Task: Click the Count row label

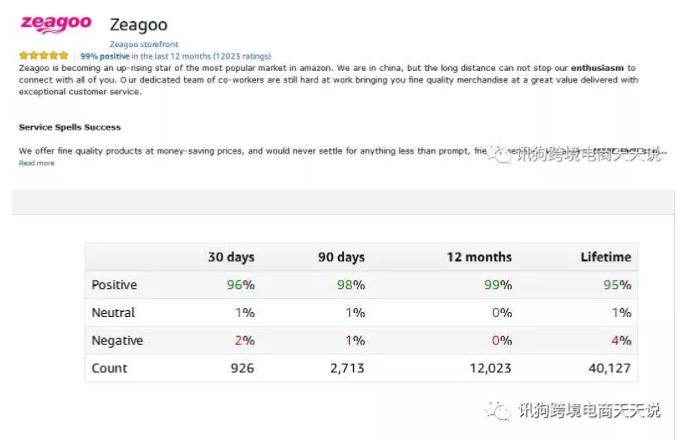Action: pos(109,368)
